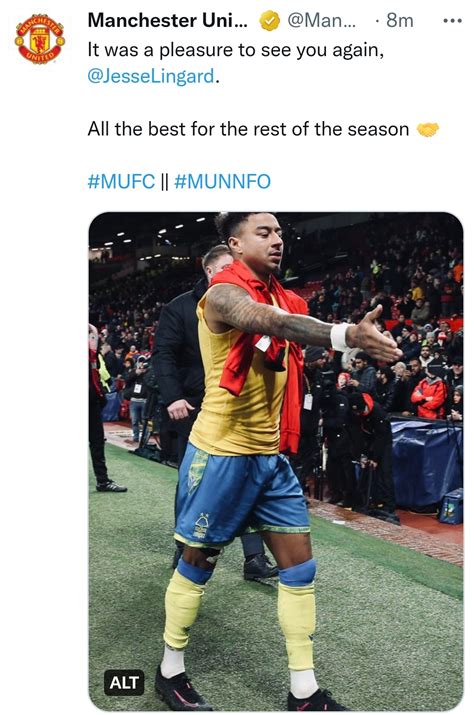474x715 pixels.
Task: Click the "All the best for the rest" line
Action: pyautogui.click(x=248, y=129)
